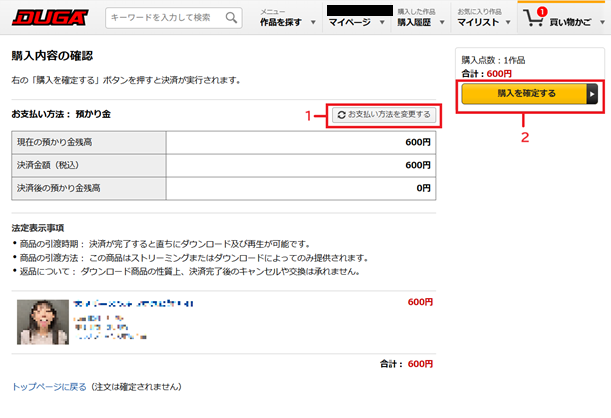Expand the マイリスト dropdown arrow

pyautogui.click(x=508, y=23)
